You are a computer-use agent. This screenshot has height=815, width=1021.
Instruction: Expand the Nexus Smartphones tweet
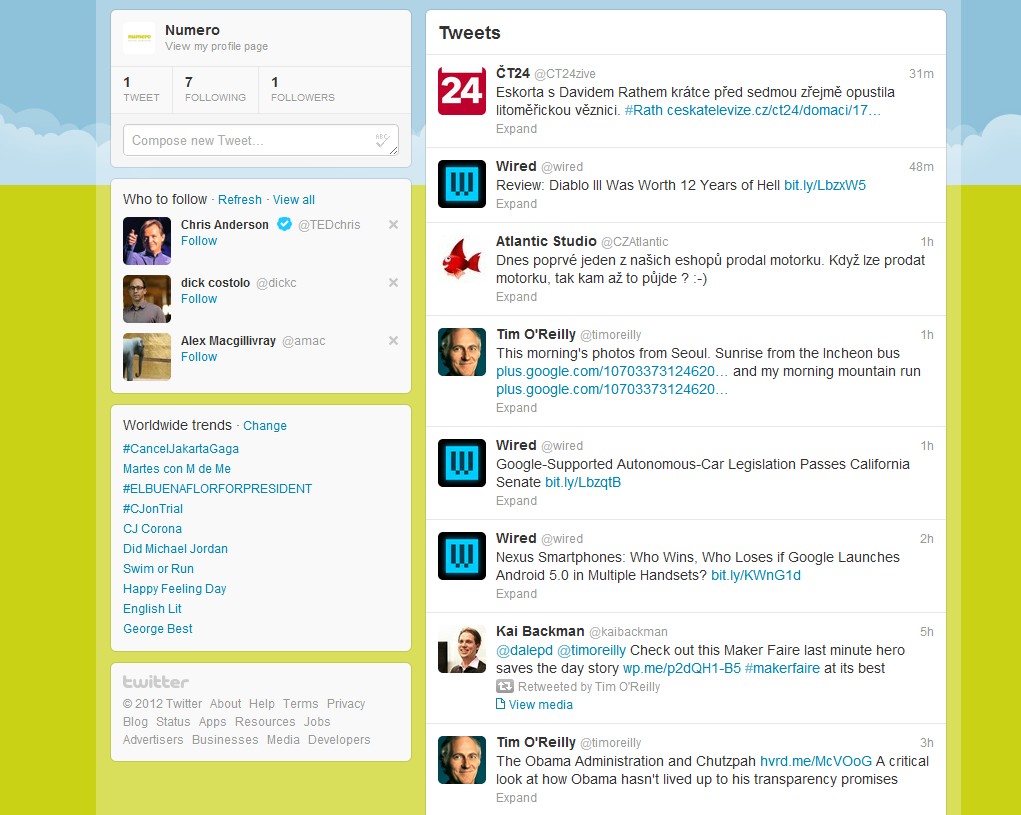point(516,594)
